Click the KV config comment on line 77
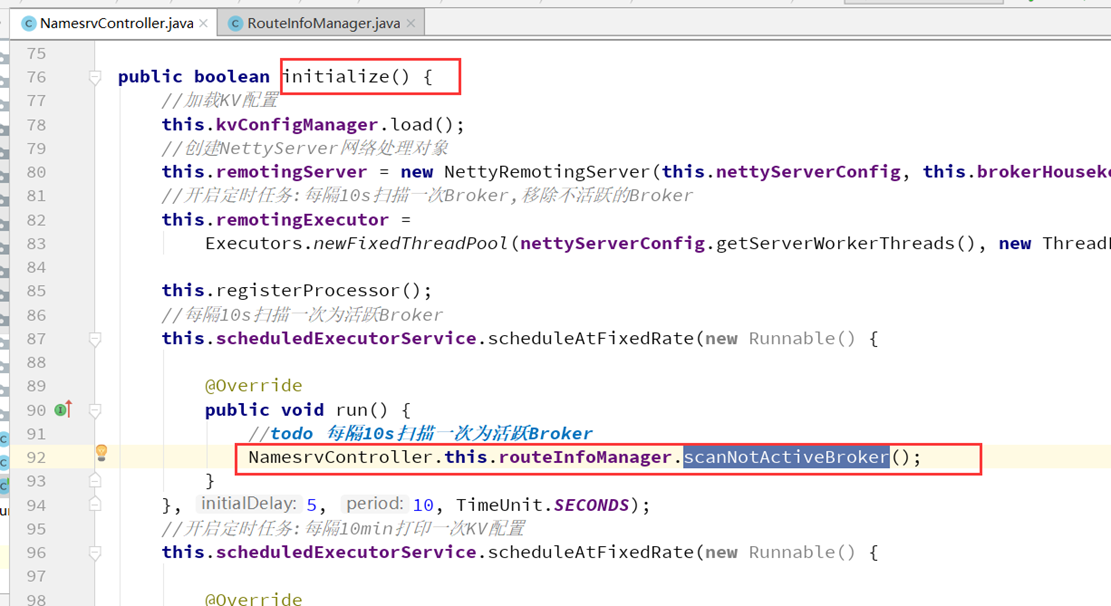The width and height of the screenshot is (1111, 606). [x=220, y=101]
